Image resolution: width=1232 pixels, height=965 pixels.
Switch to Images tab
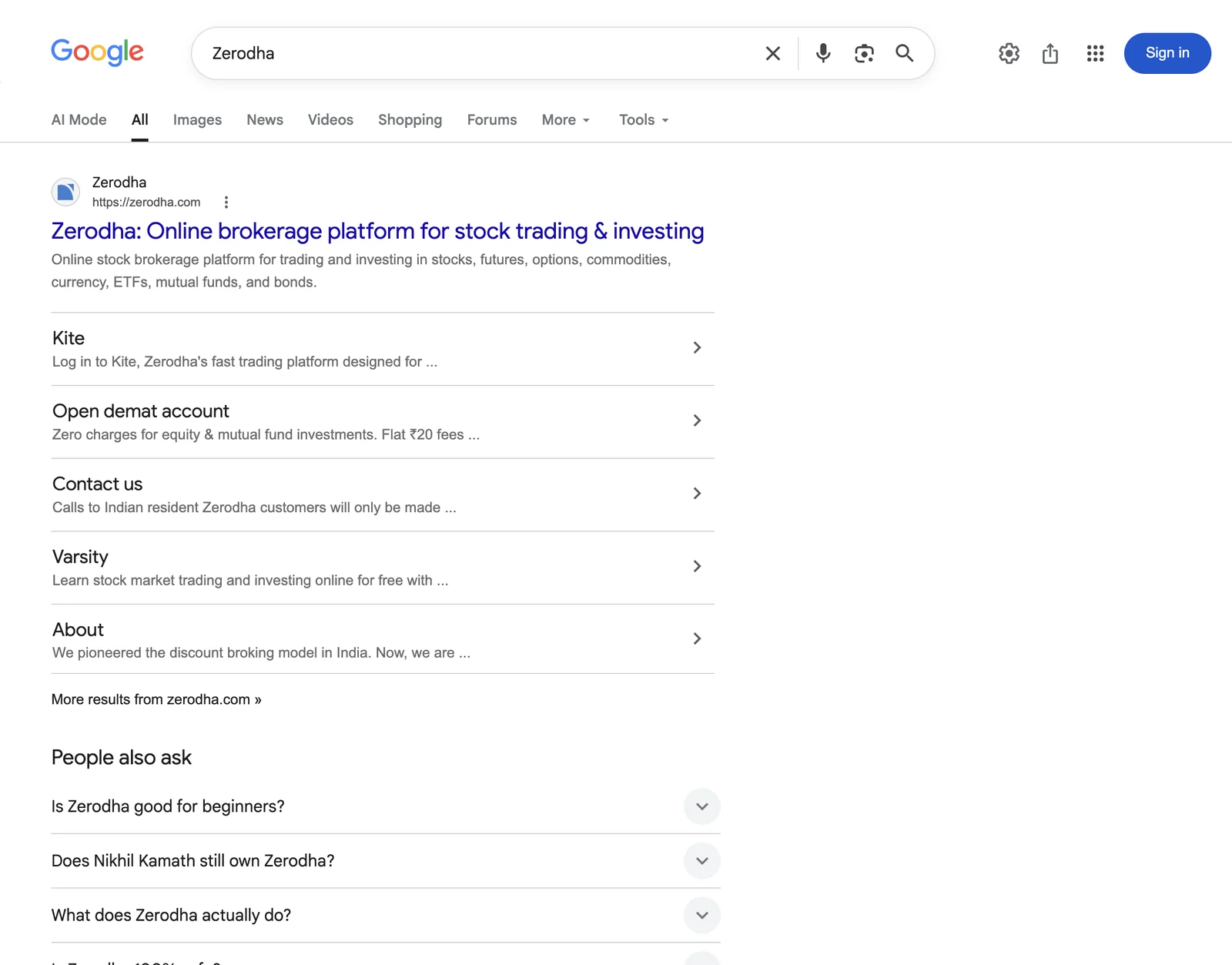(197, 119)
